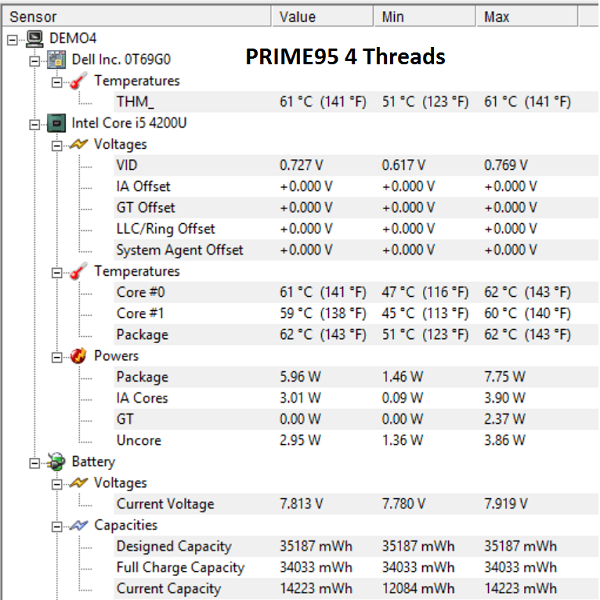Click the Capacities label
The width and height of the screenshot is (600, 600).
pyautogui.click(x=126, y=525)
